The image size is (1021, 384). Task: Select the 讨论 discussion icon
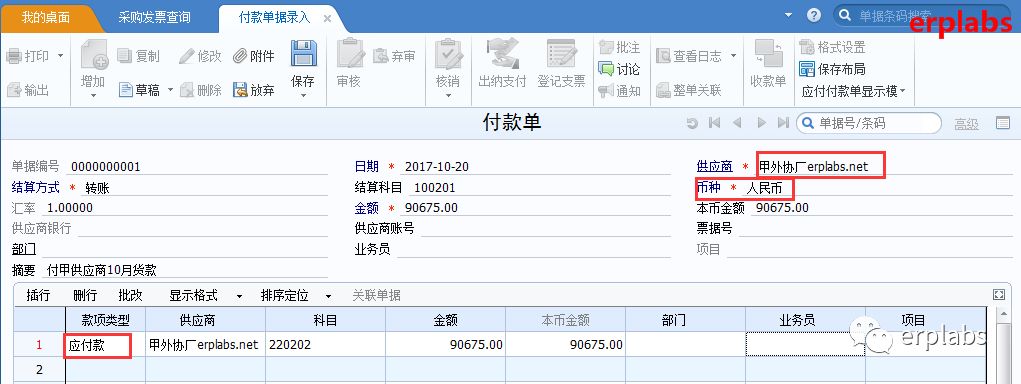pyautogui.click(x=606, y=69)
